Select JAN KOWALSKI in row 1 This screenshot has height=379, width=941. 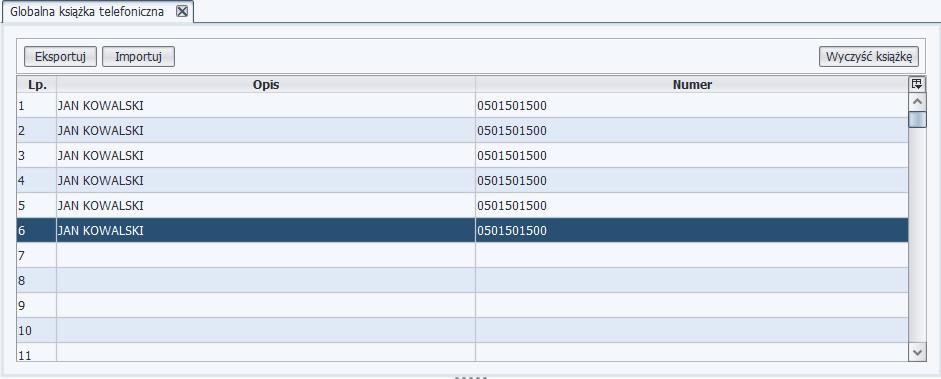(101, 106)
